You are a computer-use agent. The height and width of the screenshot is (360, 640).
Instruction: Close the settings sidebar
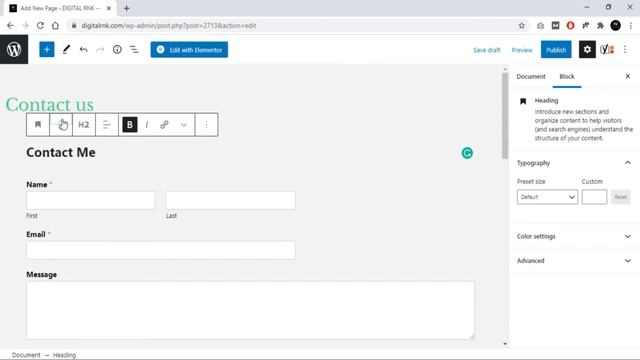point(628,76)
